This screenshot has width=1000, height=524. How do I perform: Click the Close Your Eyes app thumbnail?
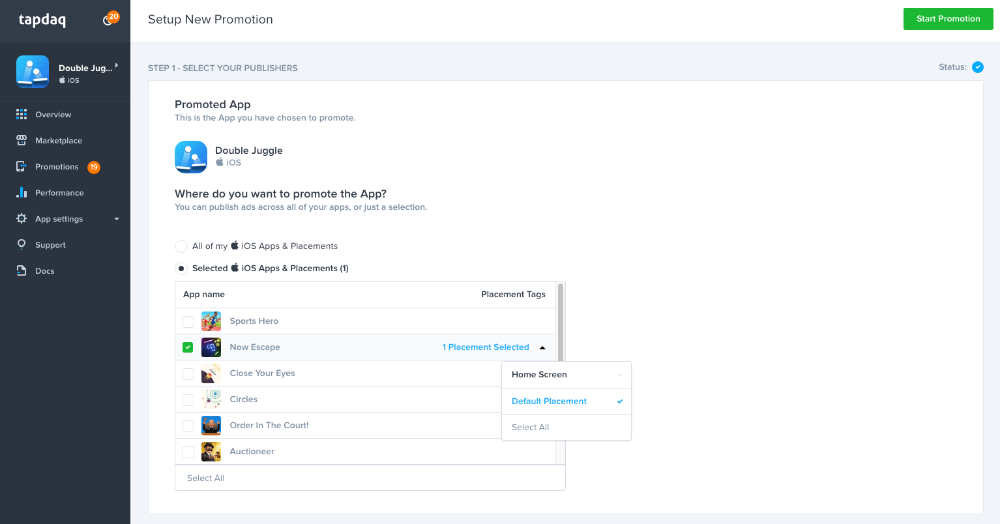[211, 374]
